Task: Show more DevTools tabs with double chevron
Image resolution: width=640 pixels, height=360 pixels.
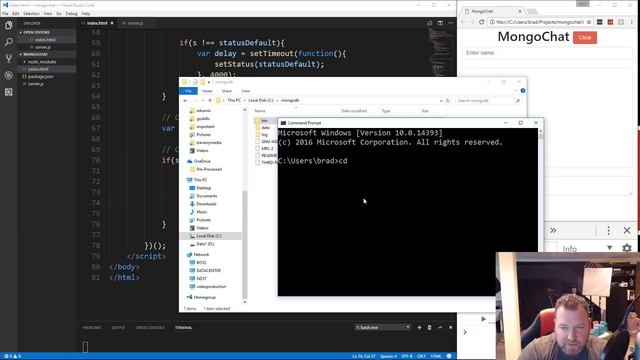Action: coord(553,231)
